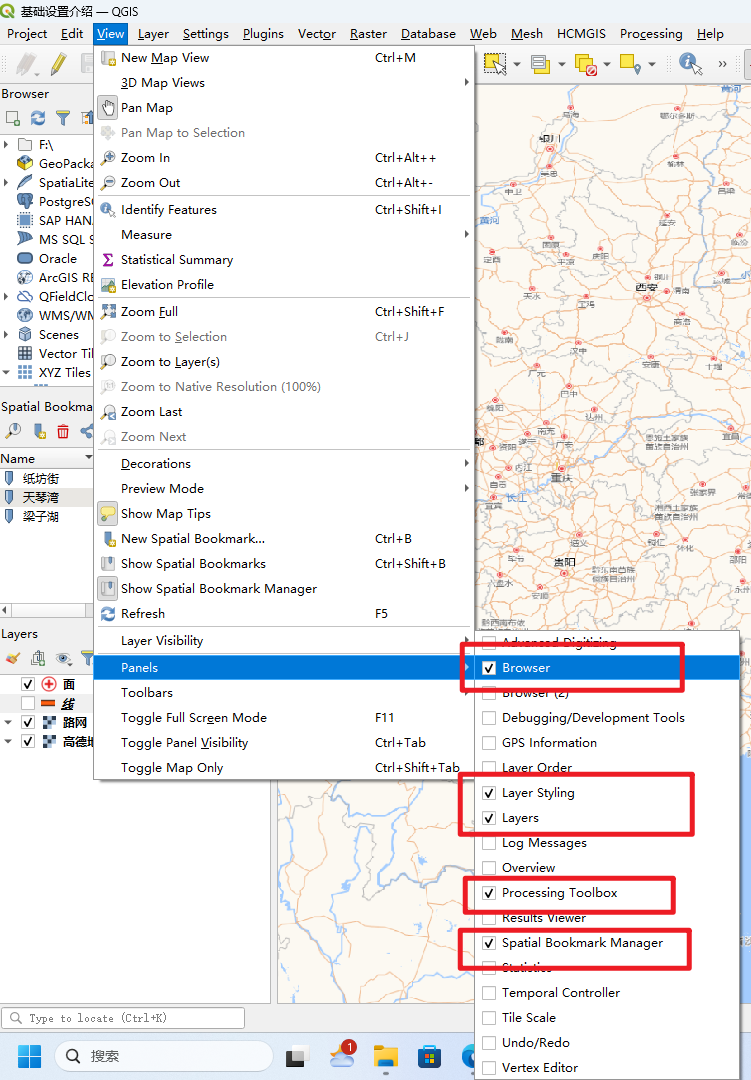Collapse the 路网 layer group
This screenshot has width=751, height=1080.
pos(8,723)
